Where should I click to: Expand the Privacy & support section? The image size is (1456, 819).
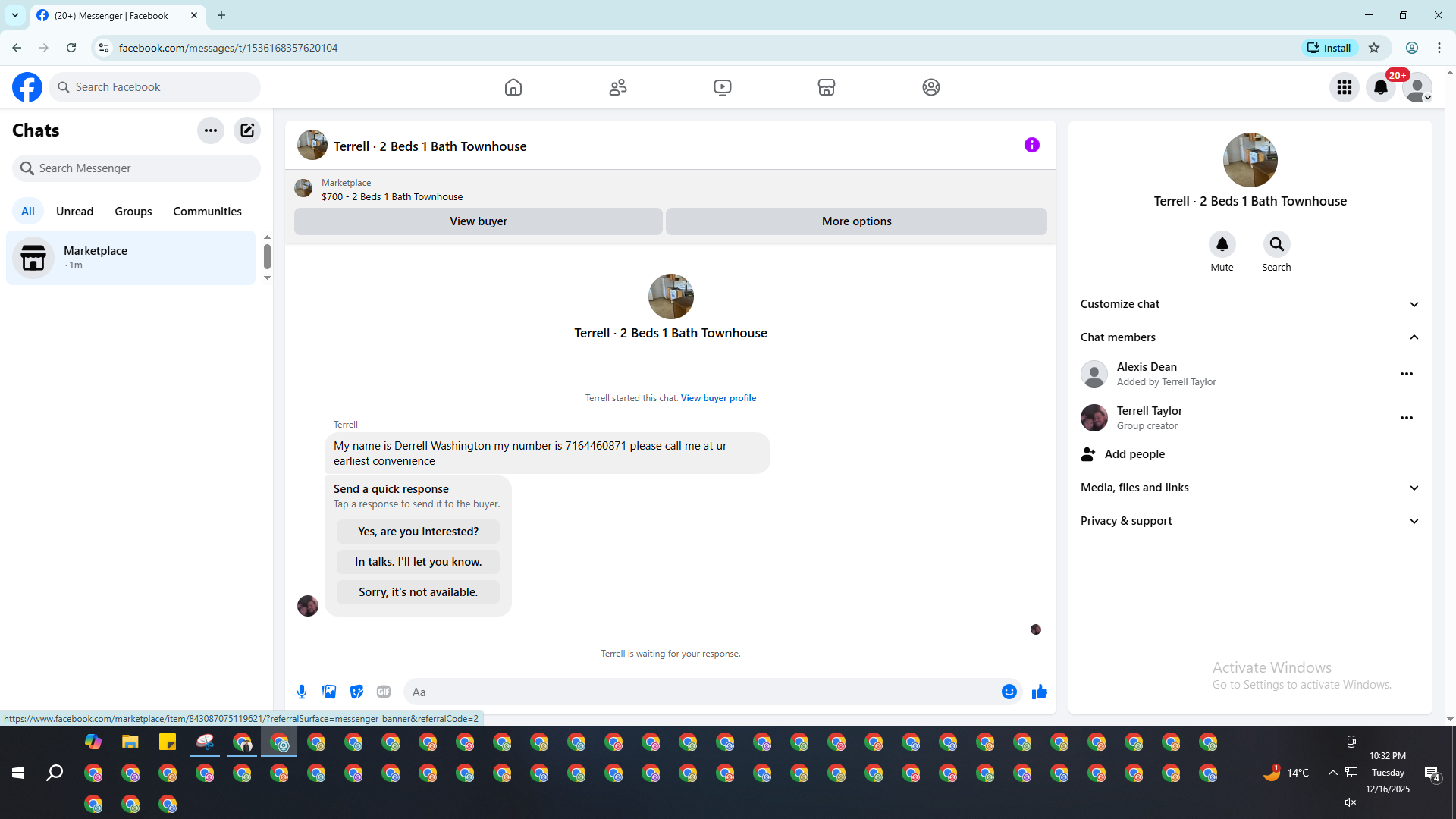pos(1250,521)
